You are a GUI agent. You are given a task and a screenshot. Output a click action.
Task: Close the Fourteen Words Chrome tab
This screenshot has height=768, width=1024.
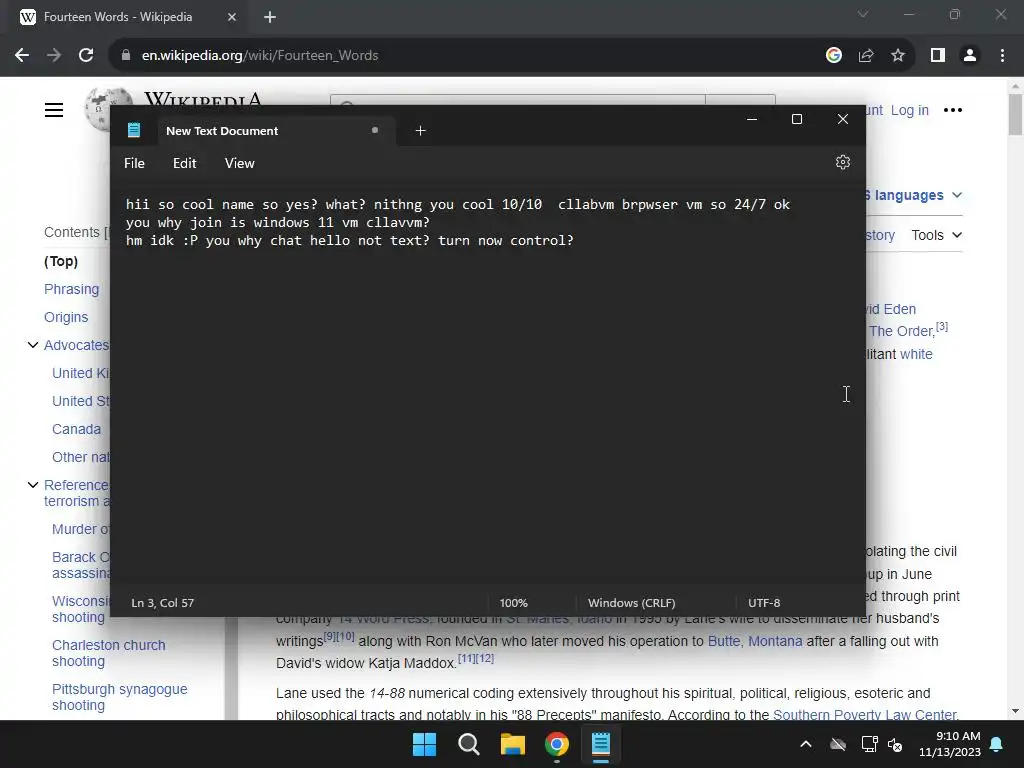[x=232, y=17]
